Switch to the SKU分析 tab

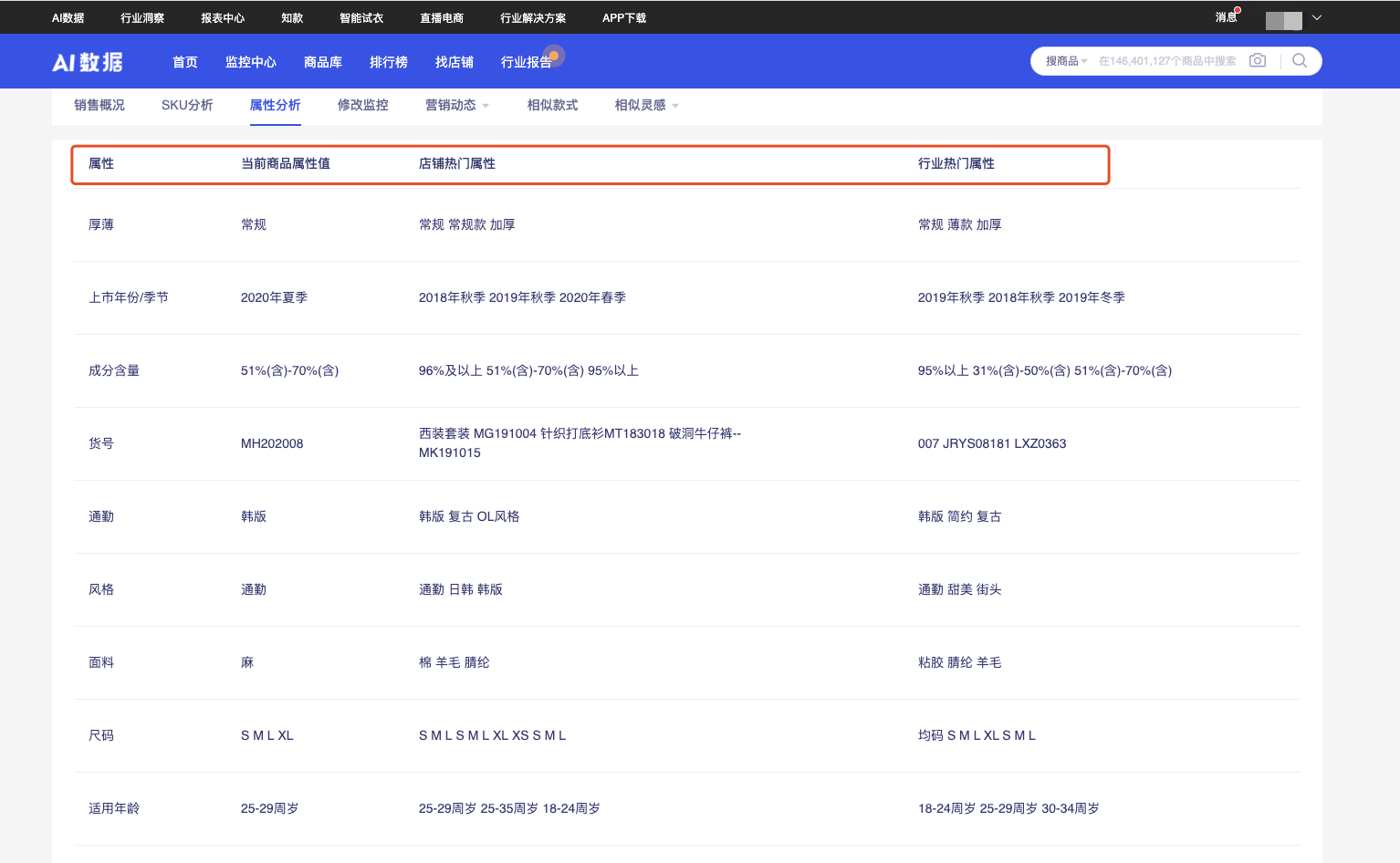coord(187,105)
